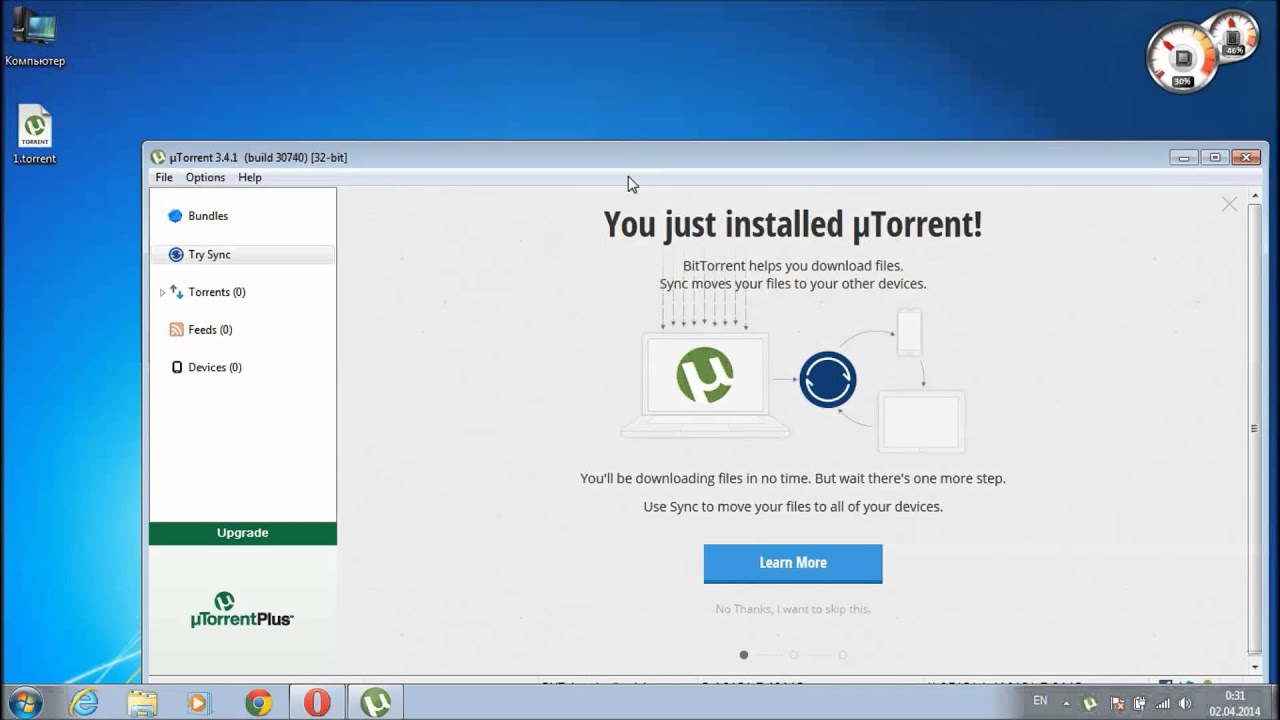Minimize the µTorrent window
Image resolution: width=1280 pixels, height=720 pixels.
tap(1184, 157)
